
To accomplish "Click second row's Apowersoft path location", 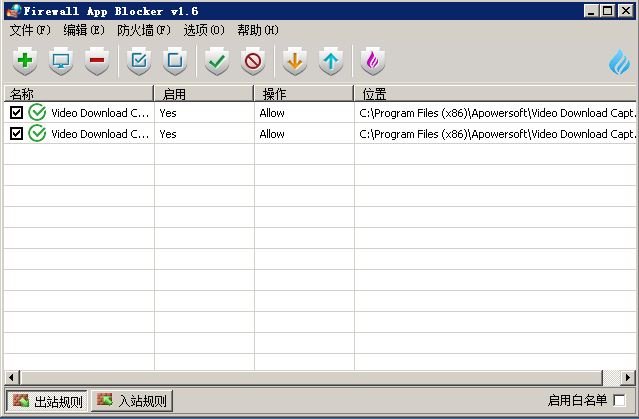I will click(x=497, y=134).
